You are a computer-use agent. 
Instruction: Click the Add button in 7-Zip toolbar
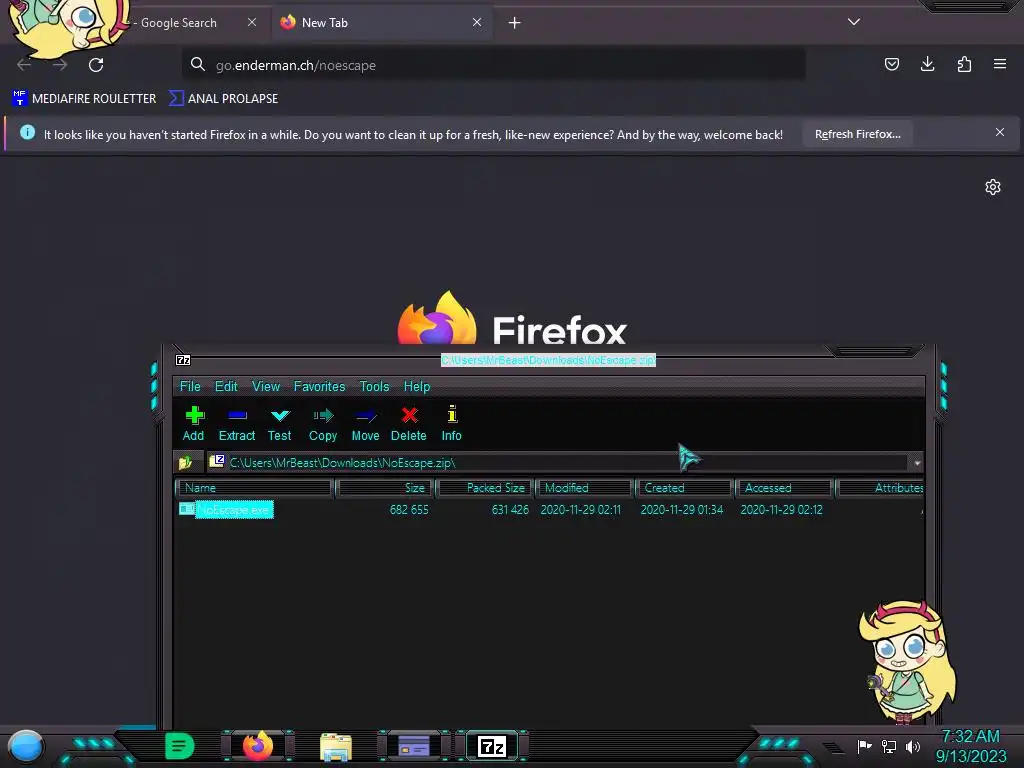(x=193, y=423)
